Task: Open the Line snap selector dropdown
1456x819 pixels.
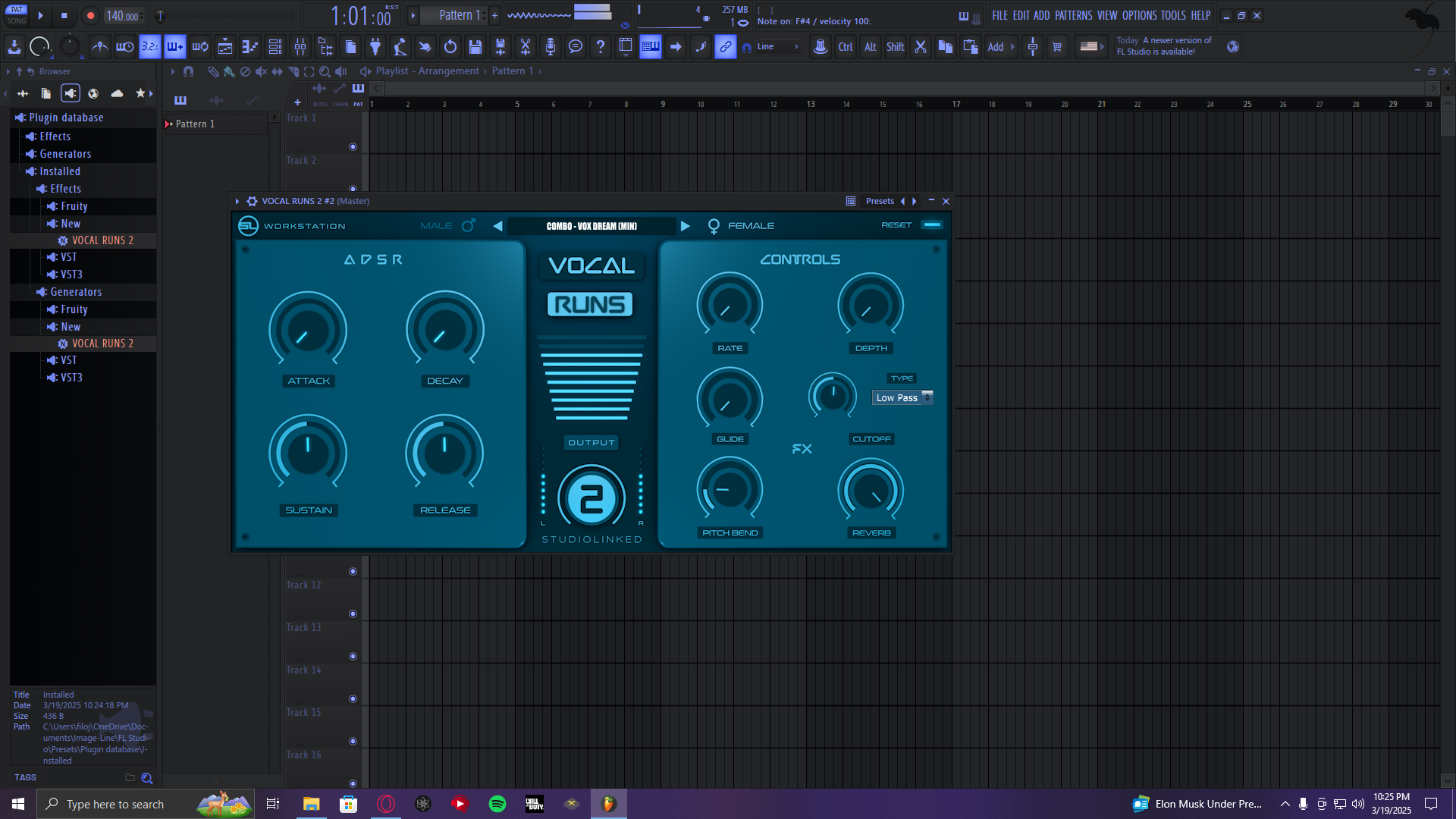Action: [x=778, y=47]
